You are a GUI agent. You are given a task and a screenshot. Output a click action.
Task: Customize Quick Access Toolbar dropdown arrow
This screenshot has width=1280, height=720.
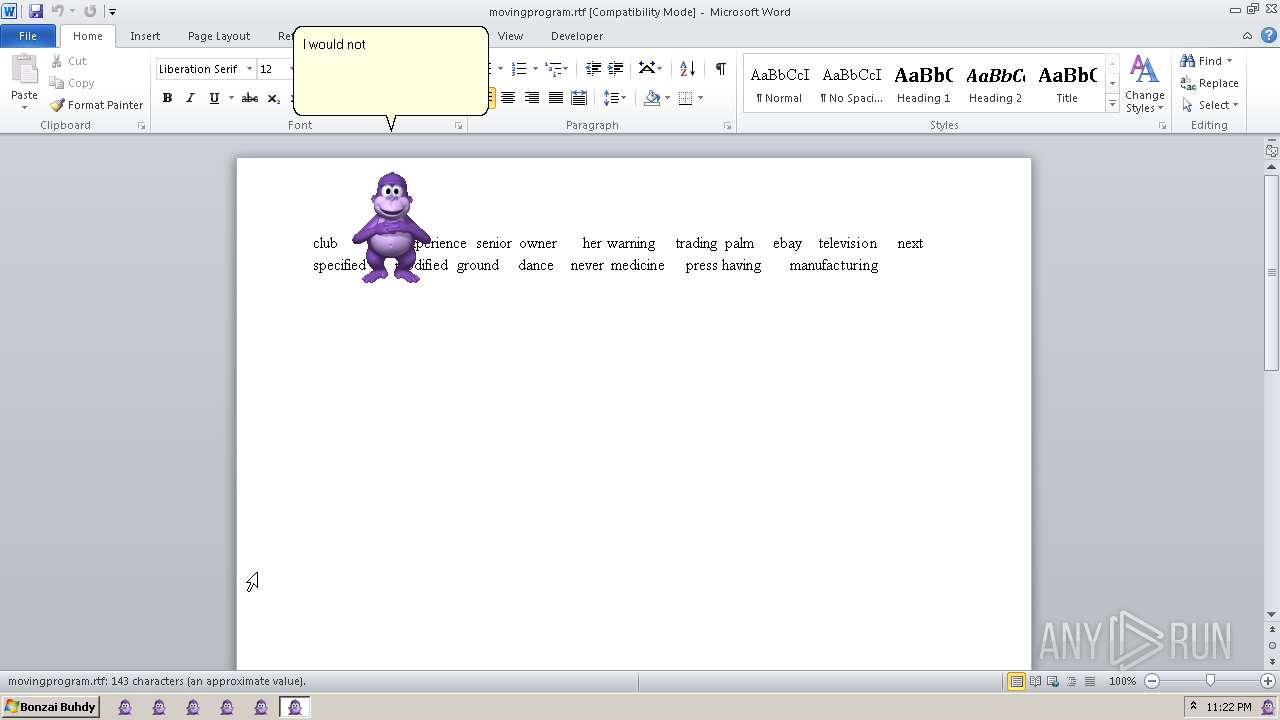112,12
